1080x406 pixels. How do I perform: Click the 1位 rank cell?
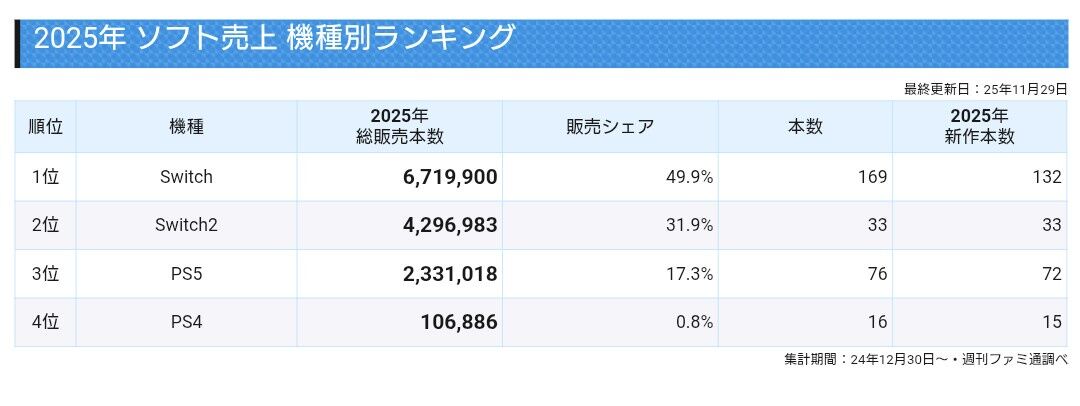[45, 177]
